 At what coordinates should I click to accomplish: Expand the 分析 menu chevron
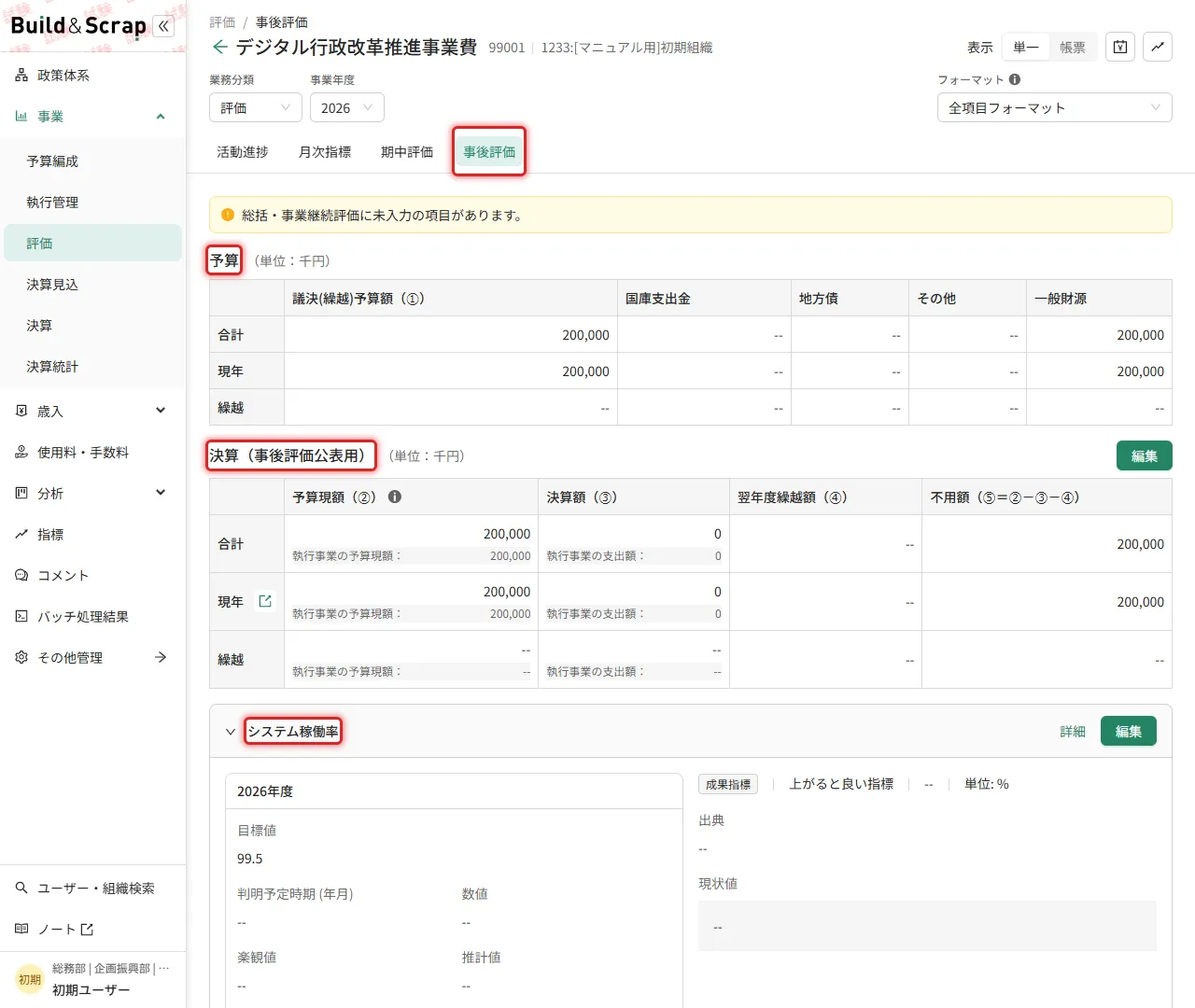coord(161,493)
